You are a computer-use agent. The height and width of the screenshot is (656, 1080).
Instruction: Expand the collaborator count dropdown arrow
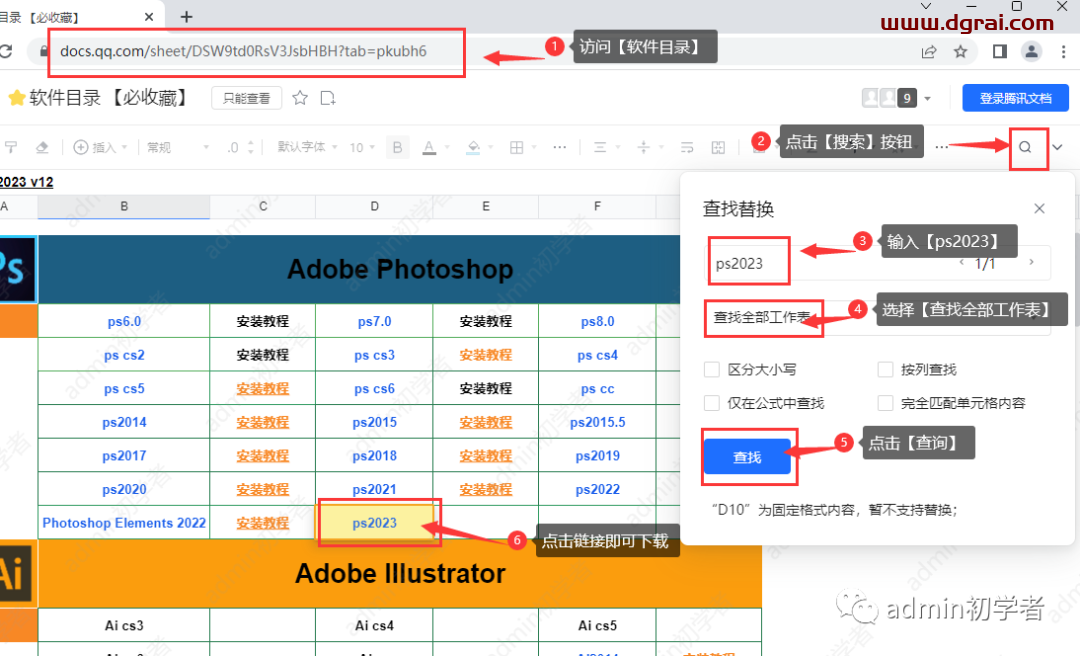[x=927, y=99]
